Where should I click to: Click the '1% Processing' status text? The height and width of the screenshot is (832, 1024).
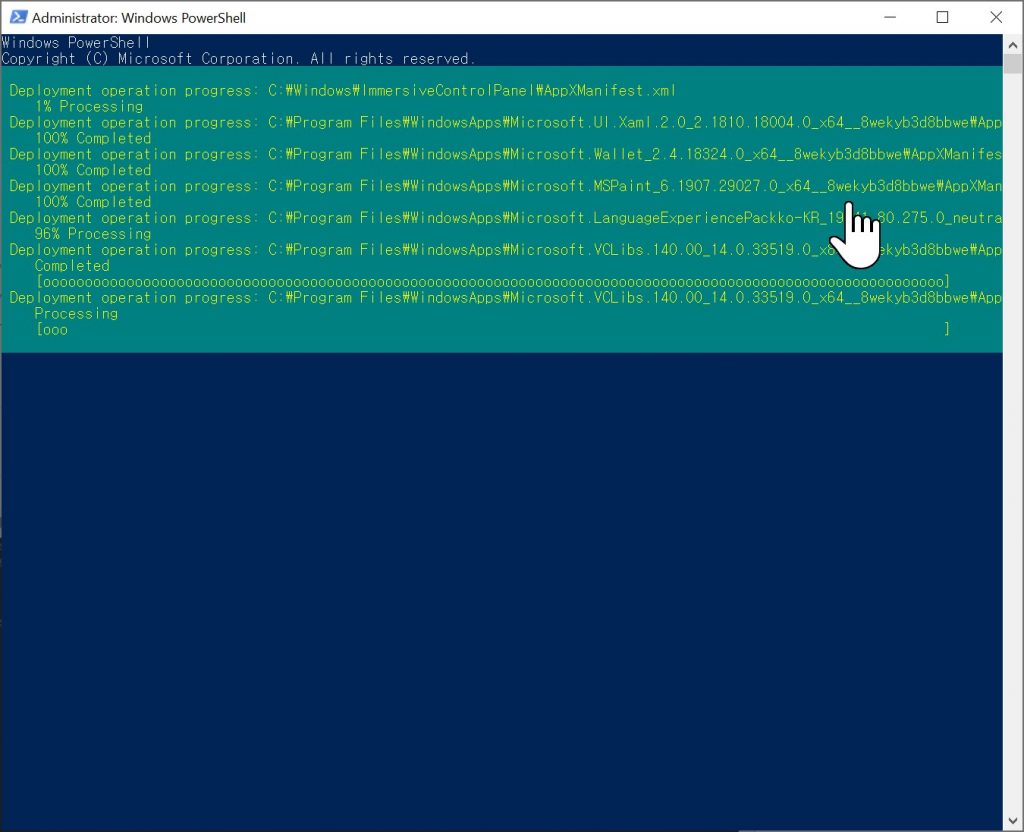[x=89, y=106]
